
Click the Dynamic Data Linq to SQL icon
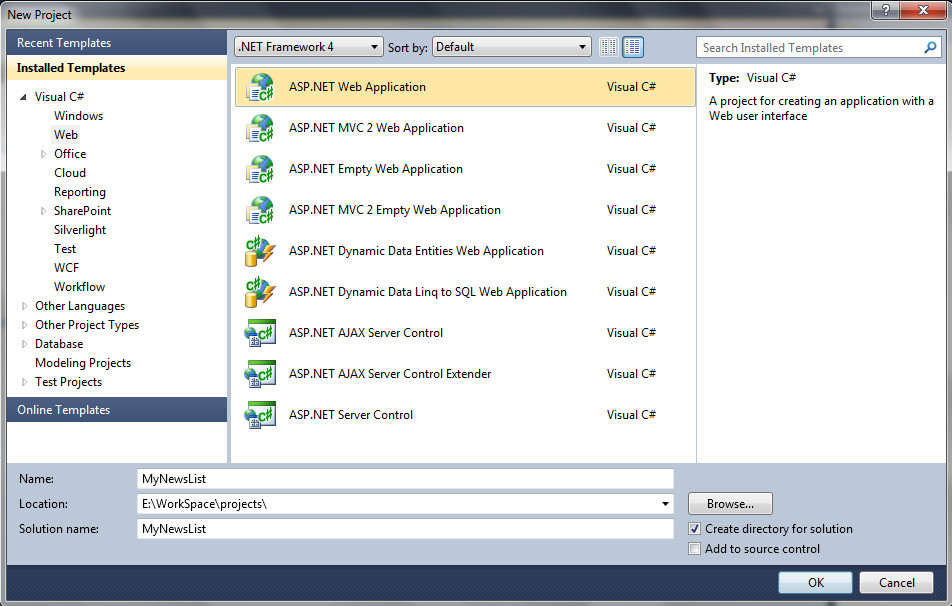point(260,292)
